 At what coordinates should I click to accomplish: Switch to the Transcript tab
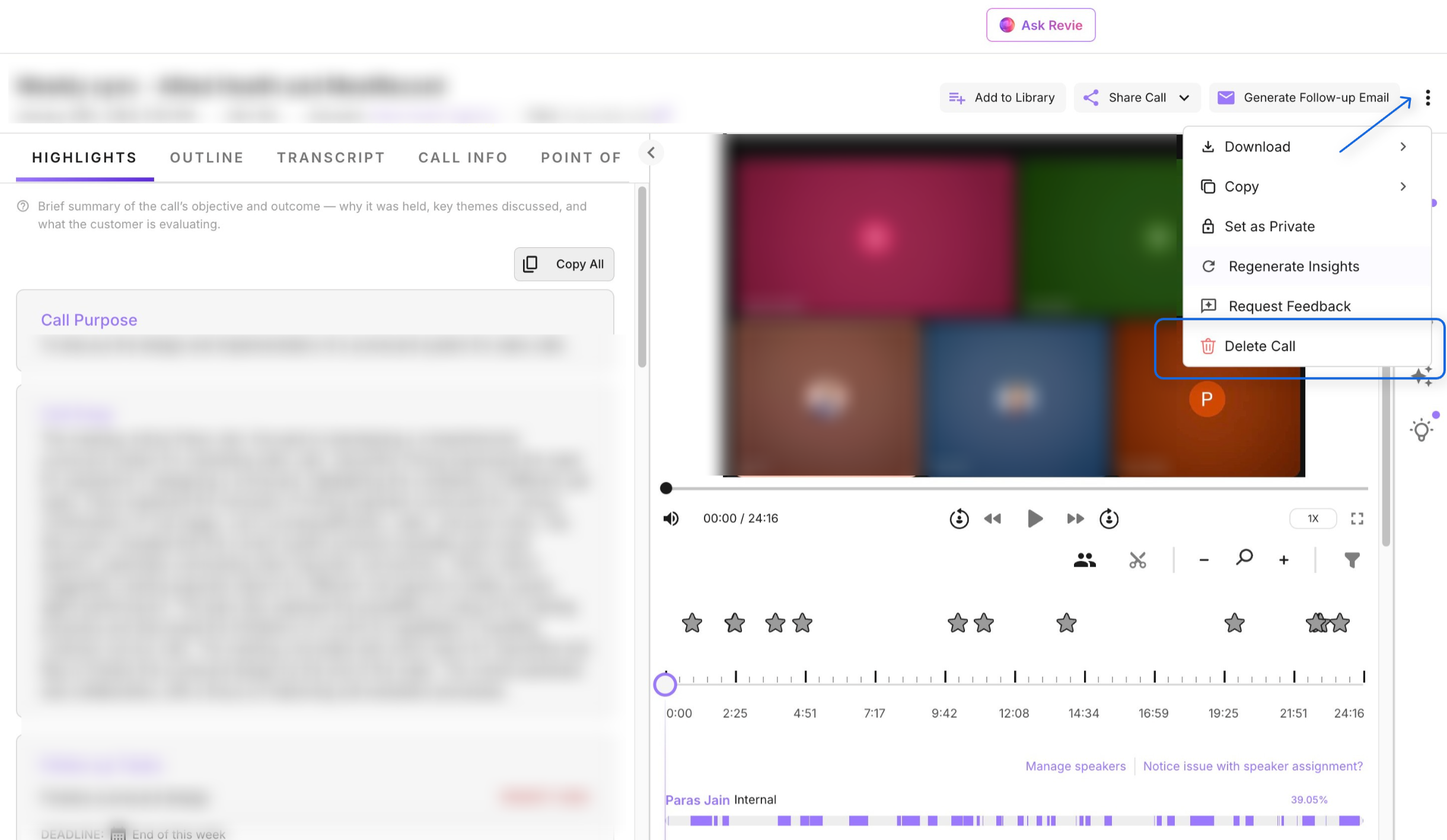[x=331, y=158]
